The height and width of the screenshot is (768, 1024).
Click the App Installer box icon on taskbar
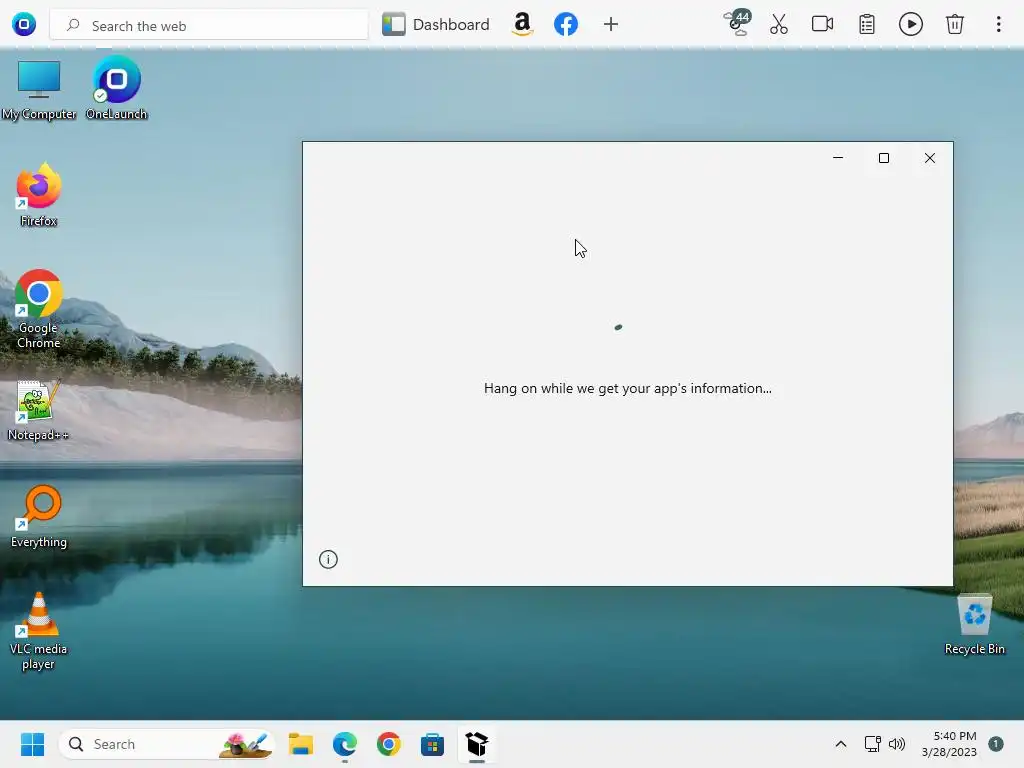pyautogui.click(x=477, y=744)
